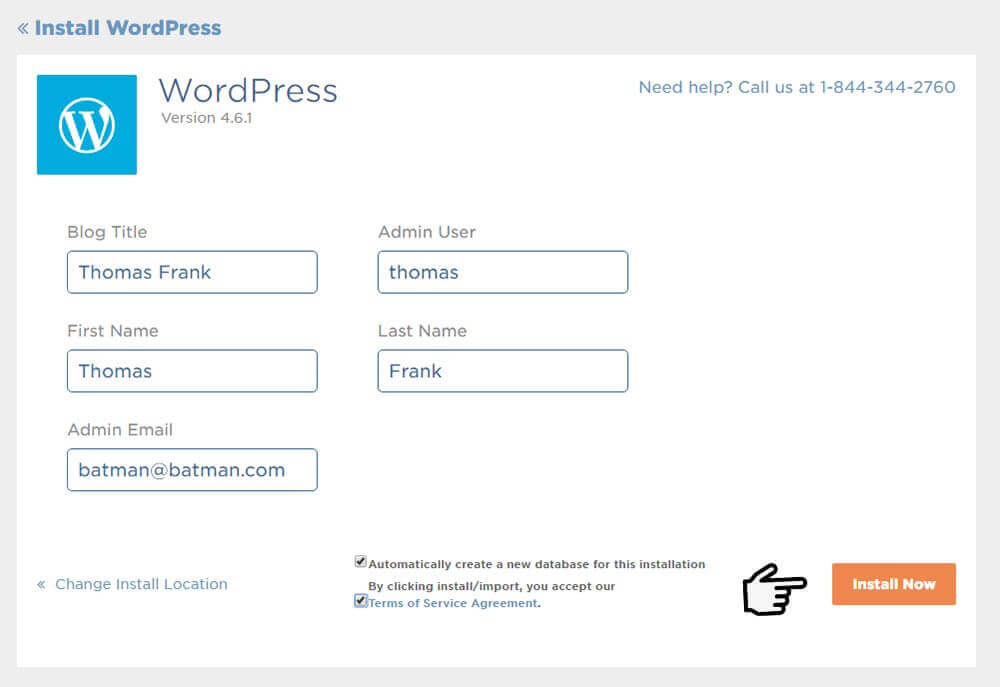The image size is (1000, 687).
Task: Toggle automatically create new database checkbox
Action: pyautogui.click(x=360, y=561)
